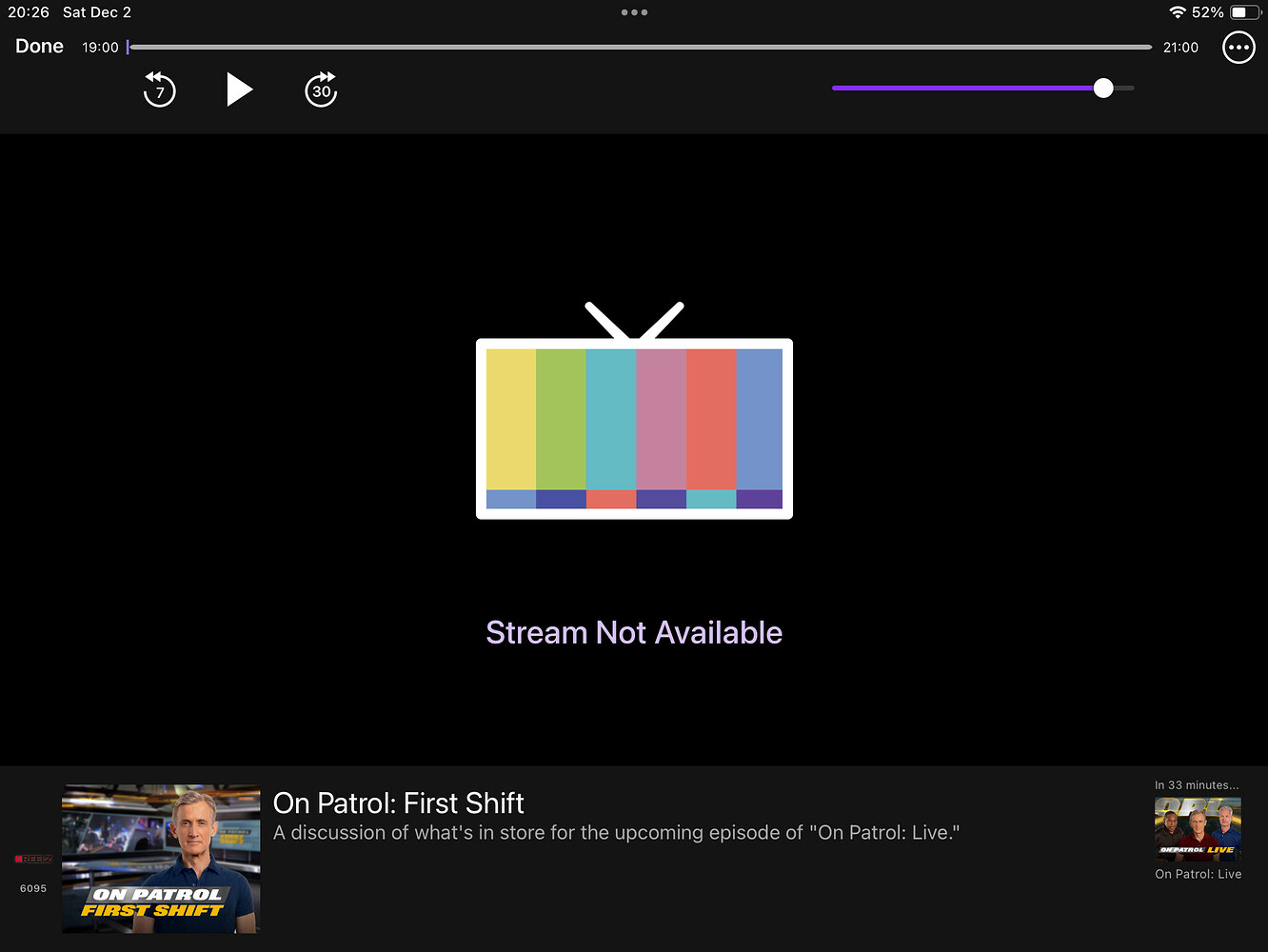Tap the battery indicator

pos(1242,12)
